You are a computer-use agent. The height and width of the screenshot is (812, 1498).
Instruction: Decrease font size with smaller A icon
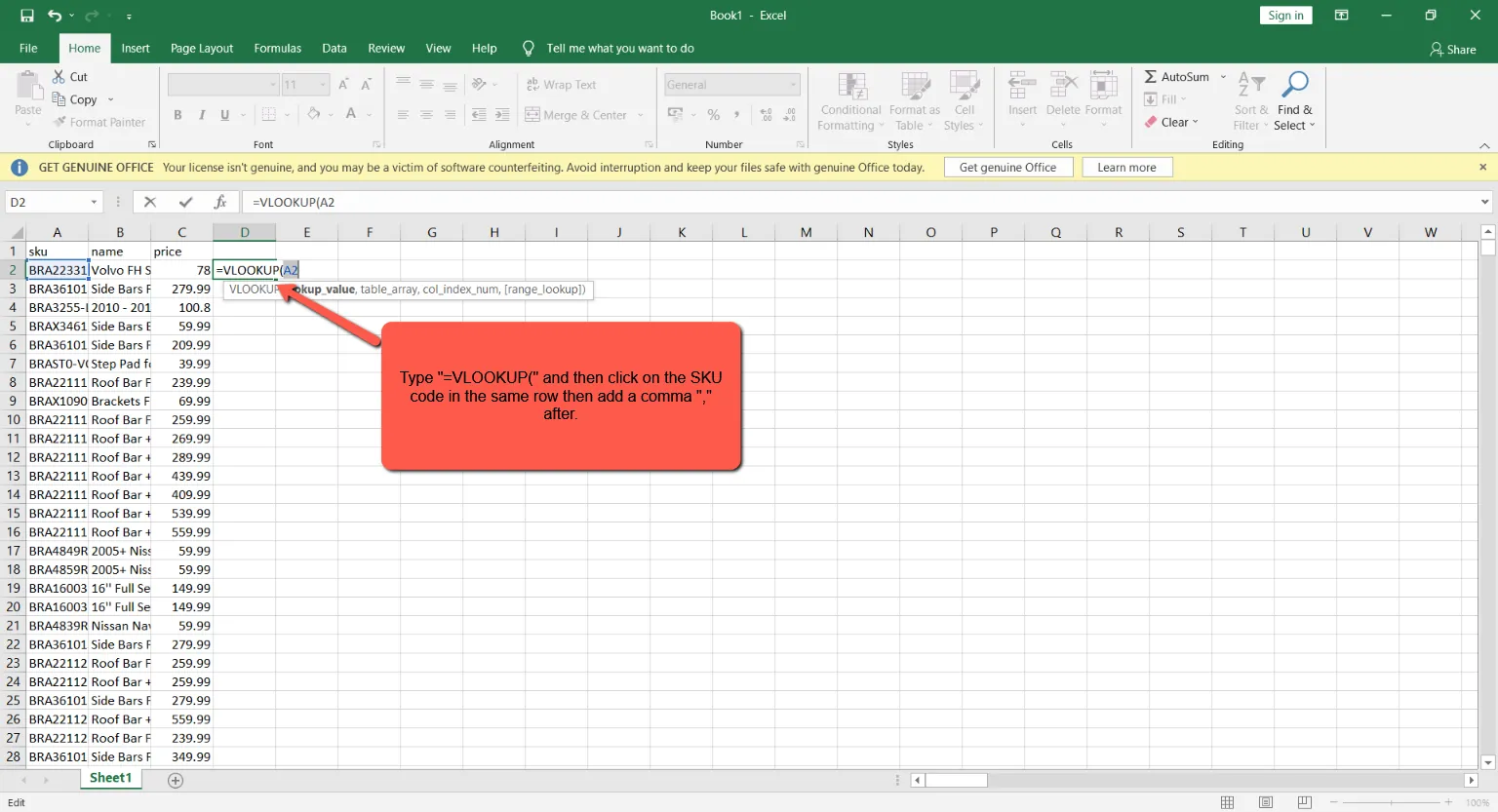coord(367,85)
